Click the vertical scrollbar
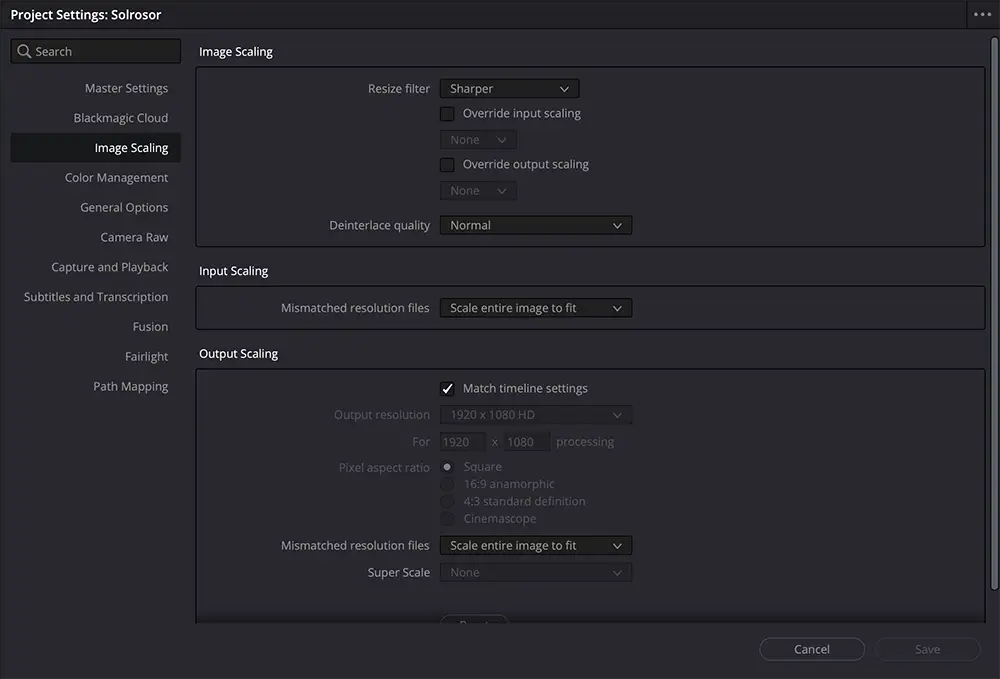 (x=994, y=314)
